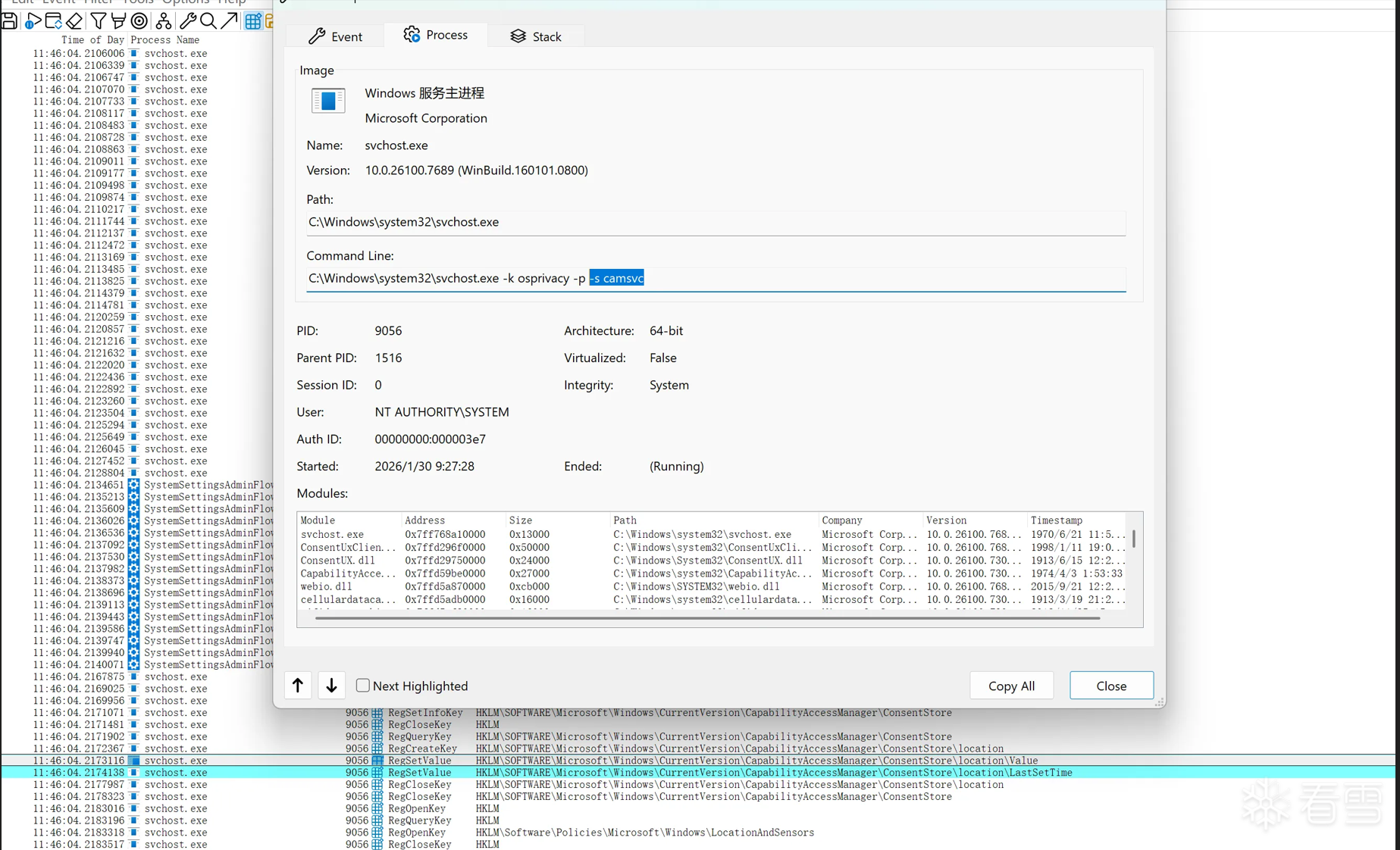Click the svchost icon on the 11:46:04.2106006 row
The width and height of the screenshot is (1400, 850).
pyautogui.click(x=134, y=53)
